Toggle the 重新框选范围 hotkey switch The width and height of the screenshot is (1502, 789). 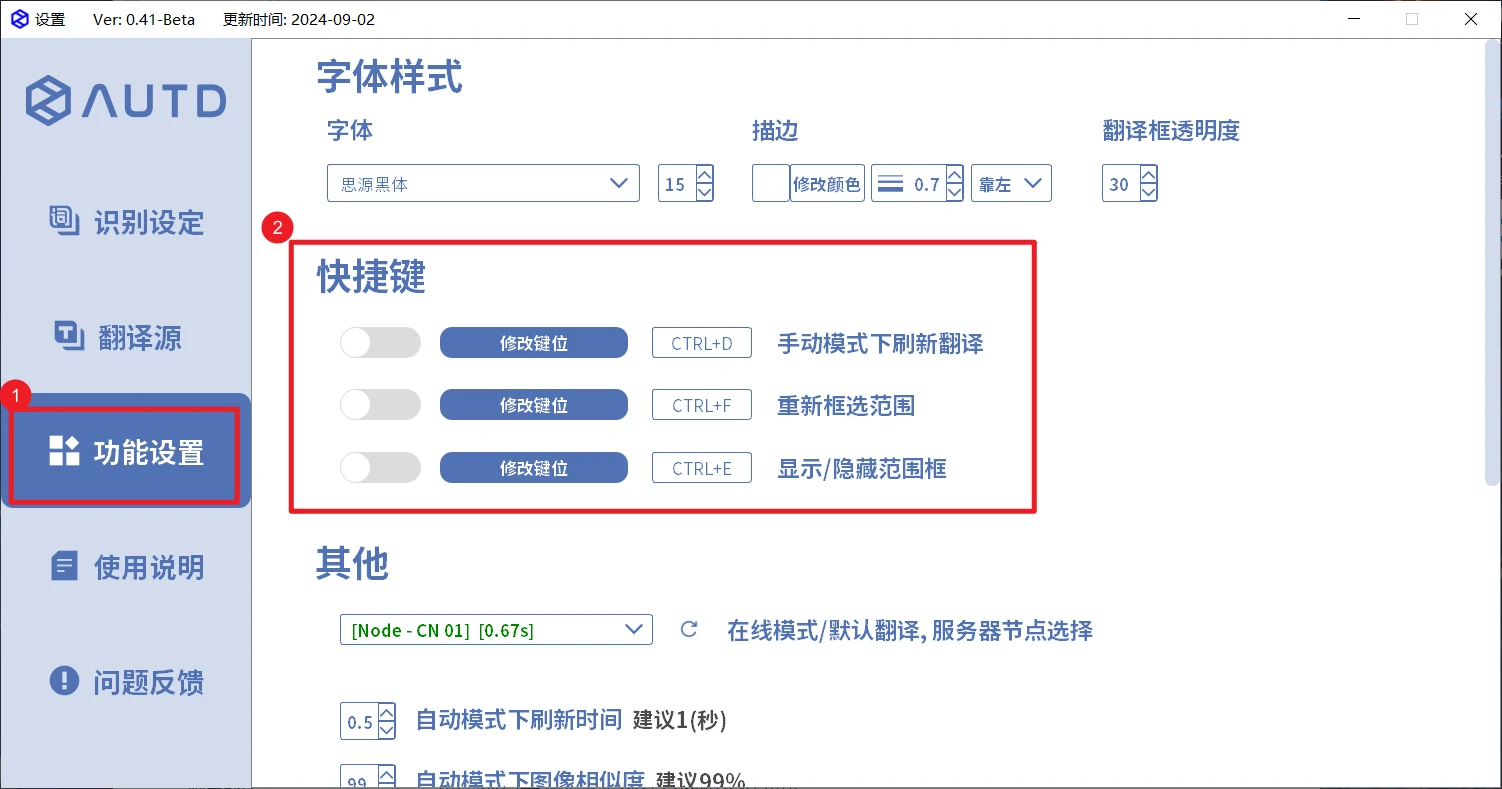point(380,405)
